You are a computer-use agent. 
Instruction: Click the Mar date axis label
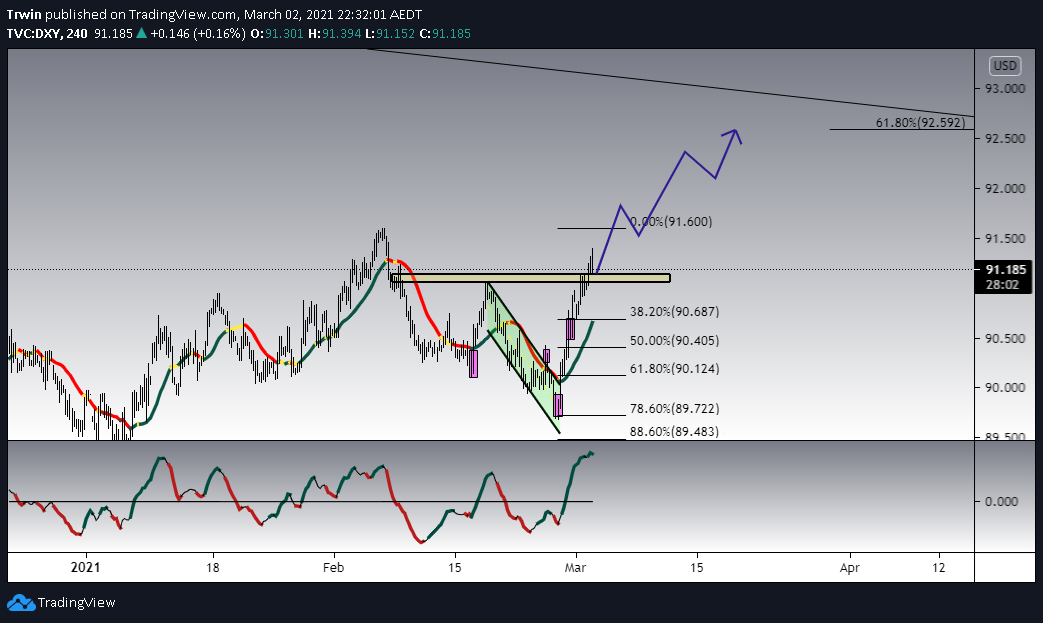coord(575,567)
